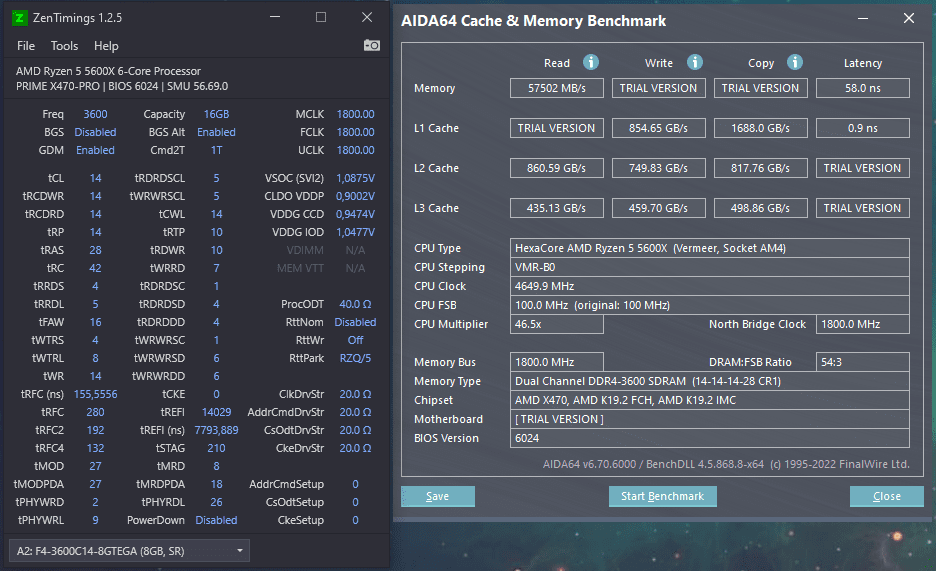The height and width of the screenshot is (571, 936).
Task: Click the DRAM:FSB Ratio 54:3 field
Action: (x=863, y=362)
